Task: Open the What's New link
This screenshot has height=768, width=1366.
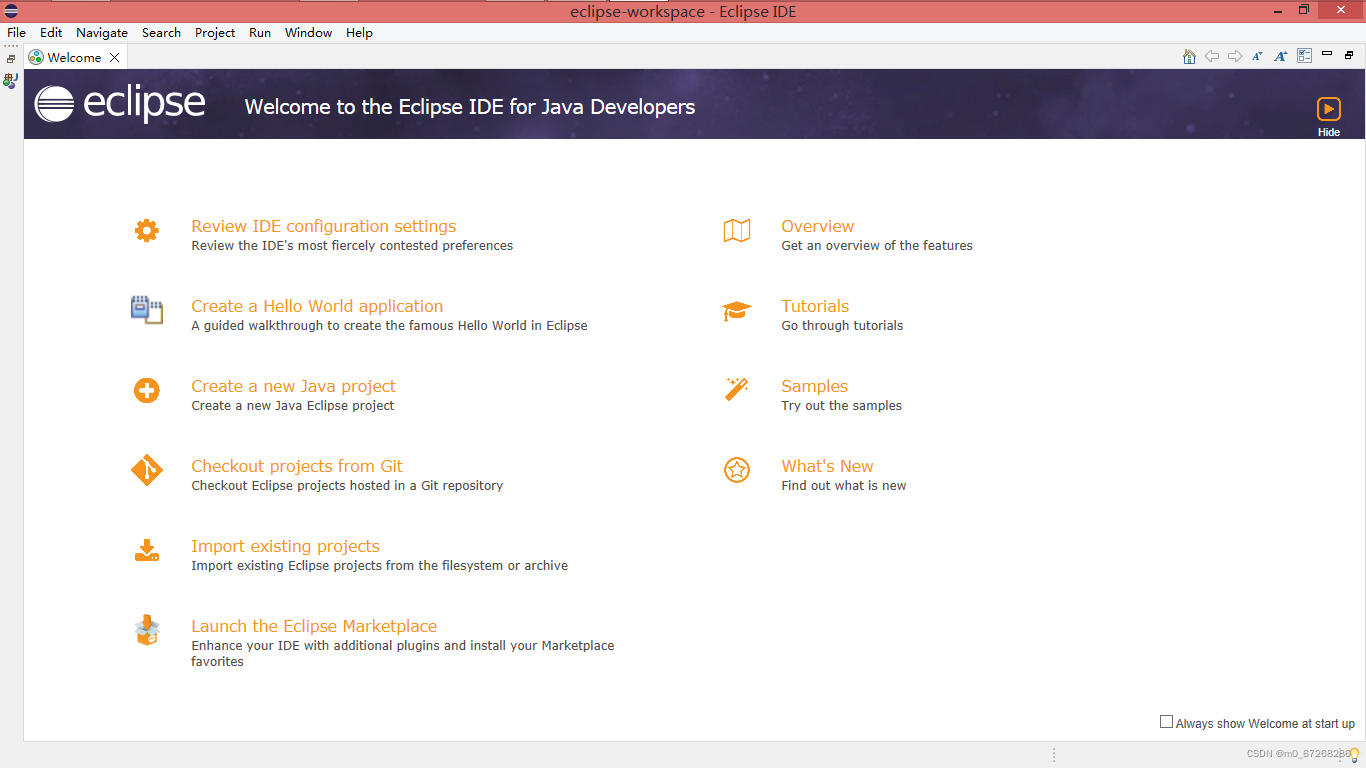Action: pos(827,466)
